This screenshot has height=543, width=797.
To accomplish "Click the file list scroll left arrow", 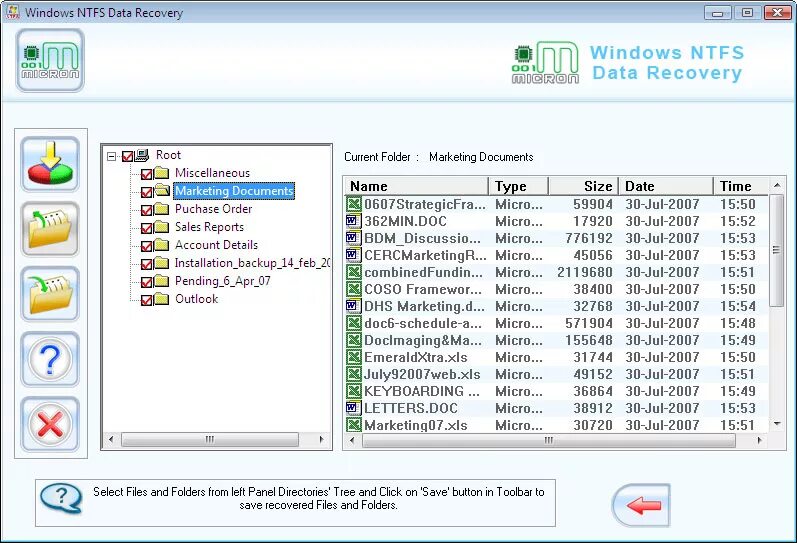I will (352, 440).
